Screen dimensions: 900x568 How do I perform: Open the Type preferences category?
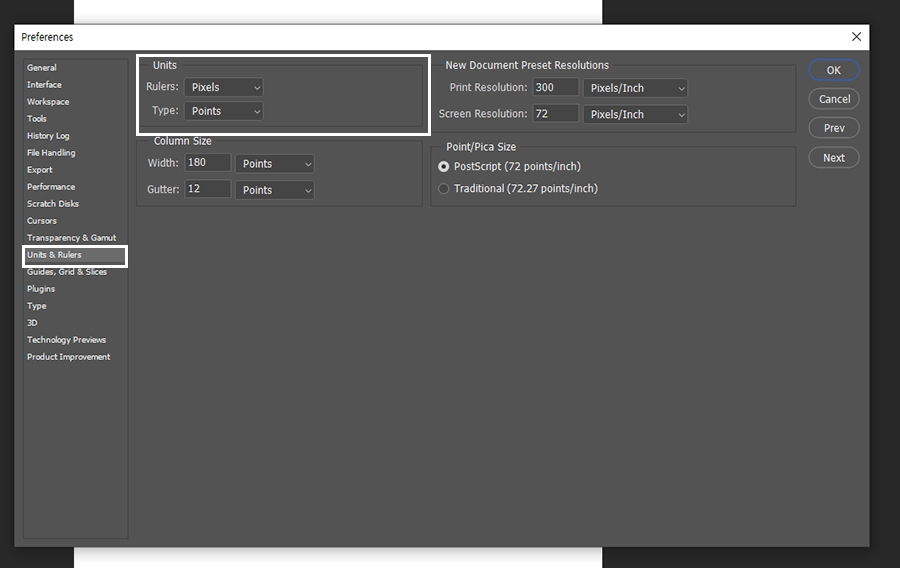click(37, 306)
